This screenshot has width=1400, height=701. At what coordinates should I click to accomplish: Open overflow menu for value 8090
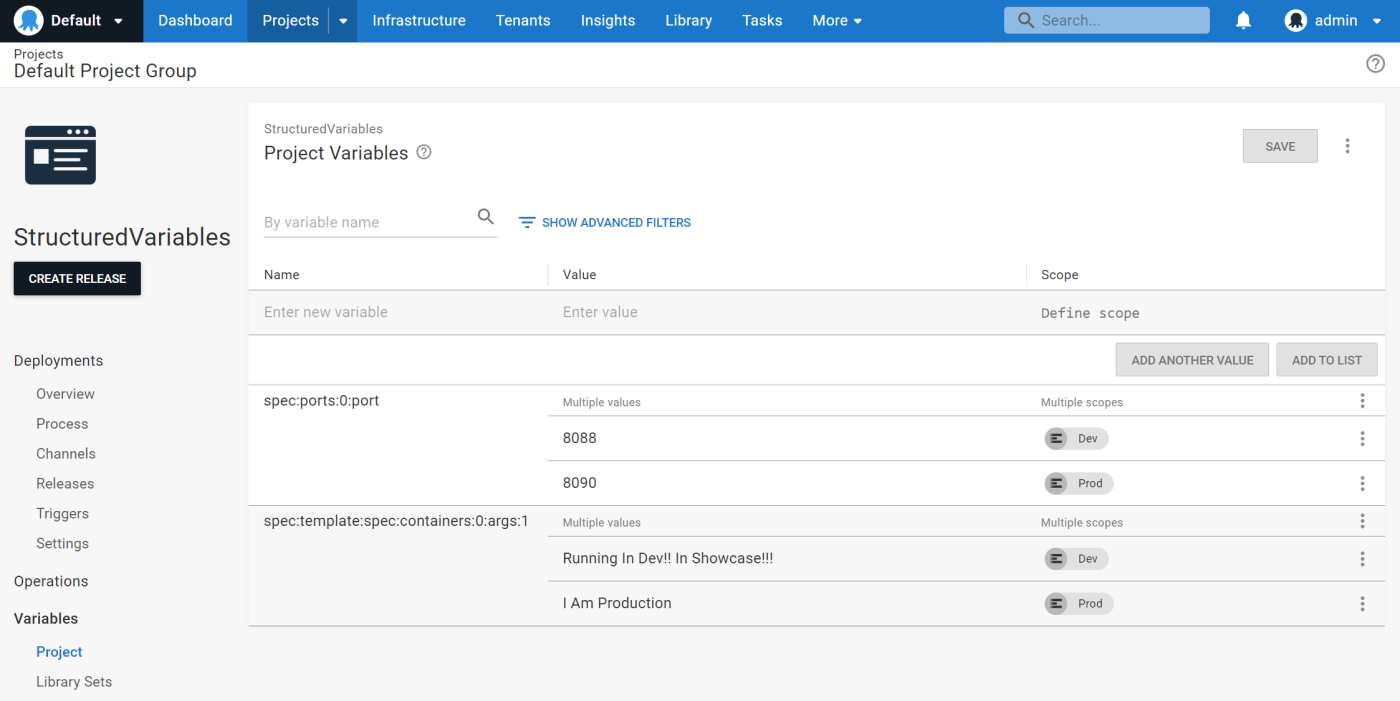[x=1361, y=484]
